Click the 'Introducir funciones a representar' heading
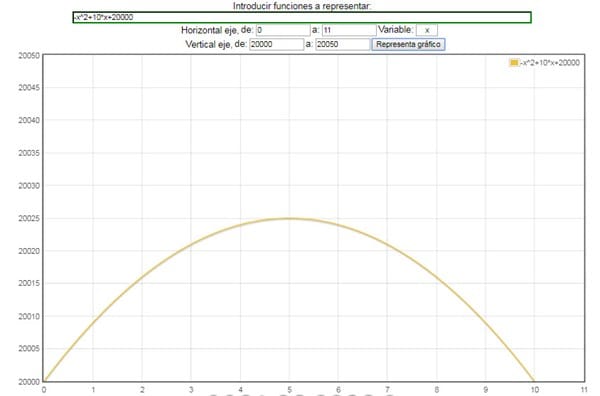The height and width of the screenshot is (396, 600). 302,6
